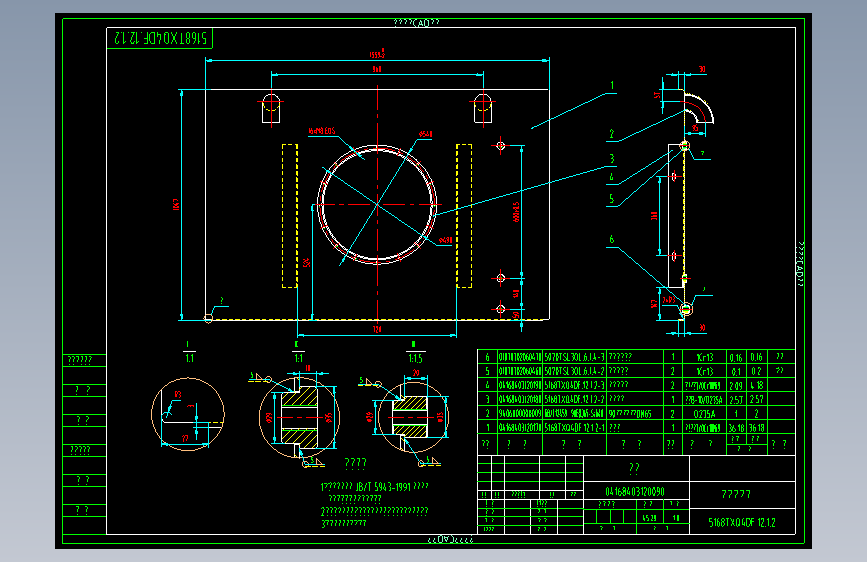Select the drawing number 04168403120090

click(635, 491)
